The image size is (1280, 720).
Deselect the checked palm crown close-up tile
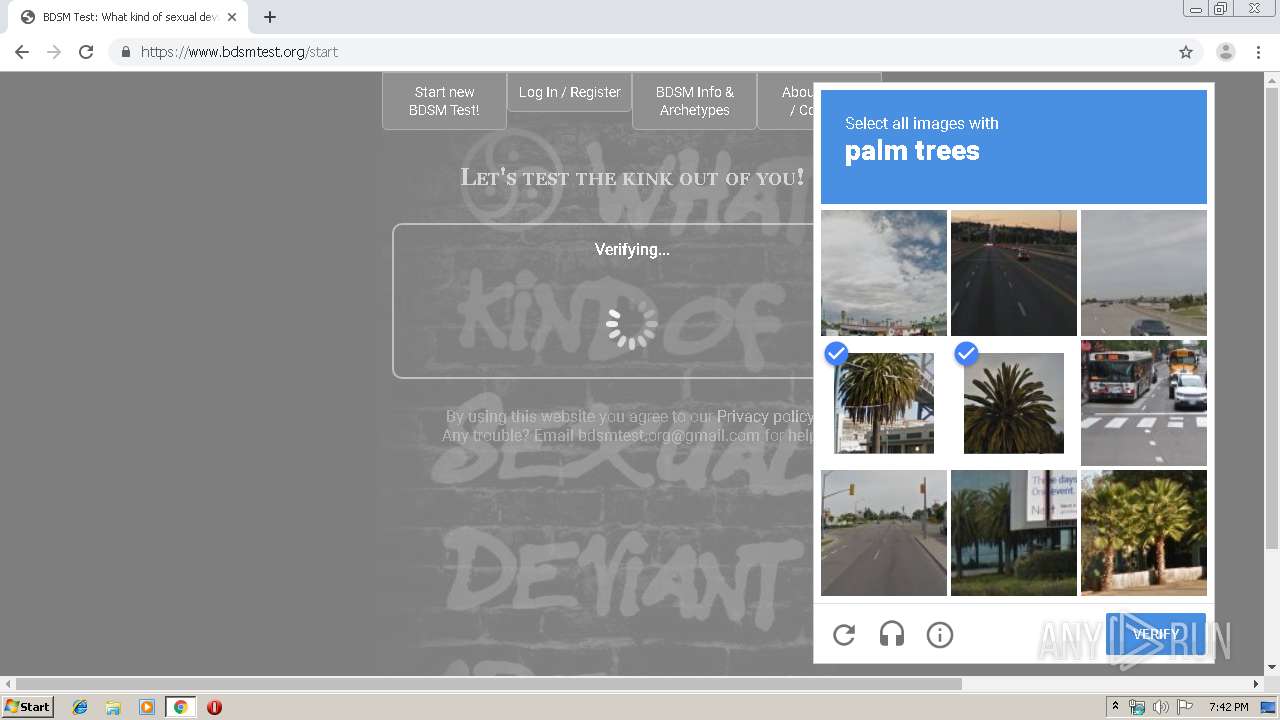[x=1014, y=403]
